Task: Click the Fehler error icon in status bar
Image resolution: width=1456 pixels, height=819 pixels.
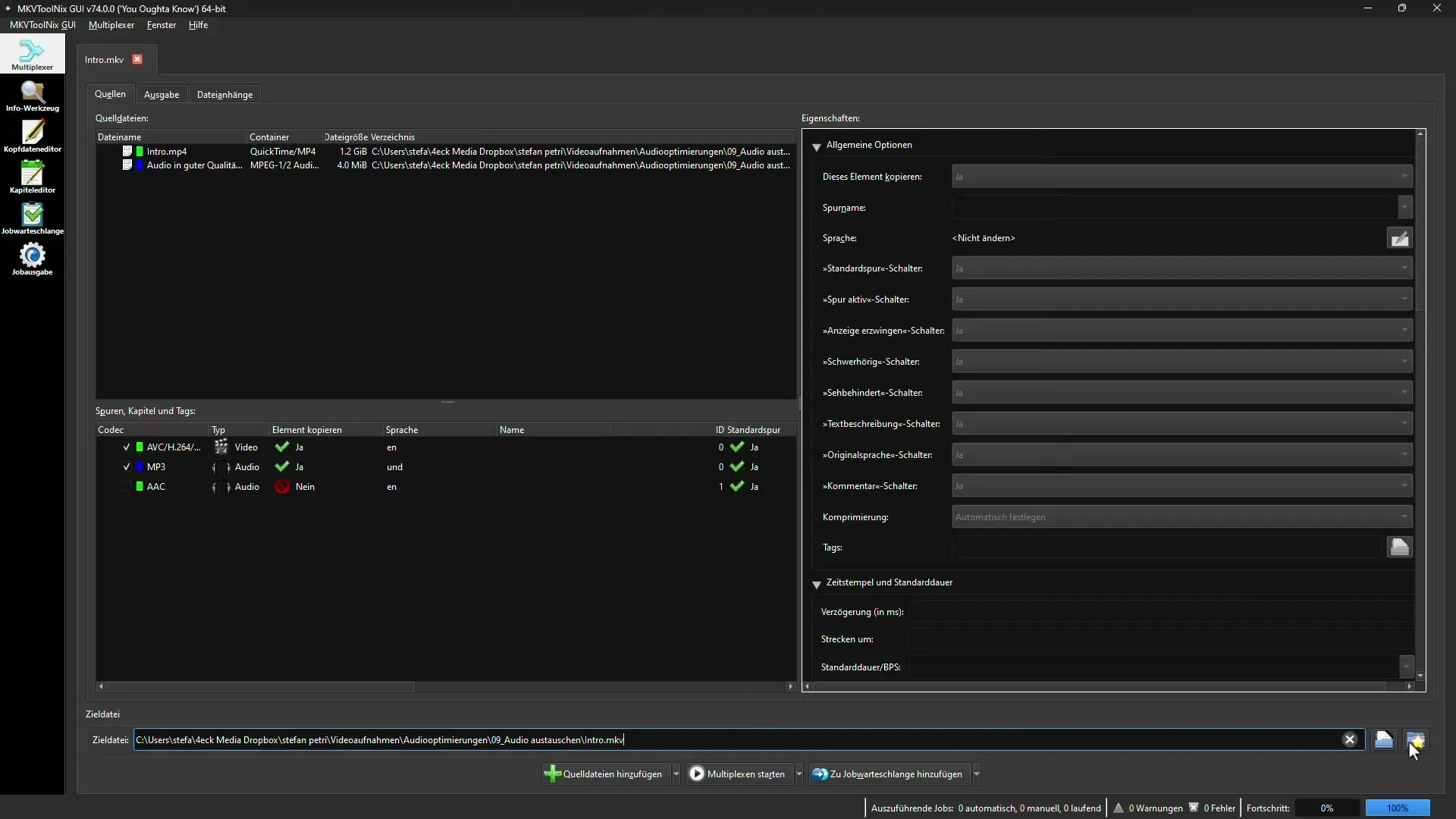Action: (x=1194, y=808)
